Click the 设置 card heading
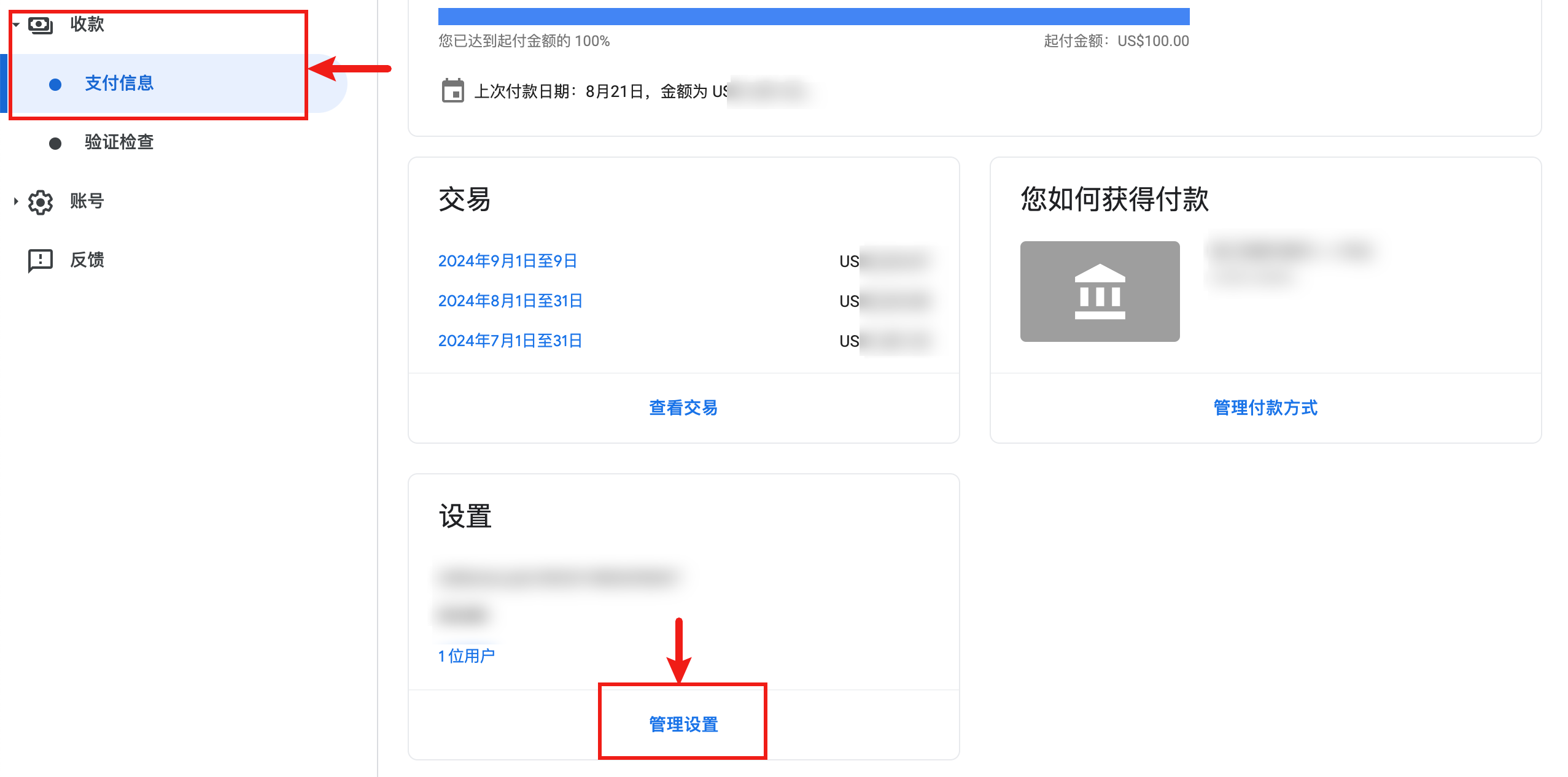1568x777 pixels. 465,516
